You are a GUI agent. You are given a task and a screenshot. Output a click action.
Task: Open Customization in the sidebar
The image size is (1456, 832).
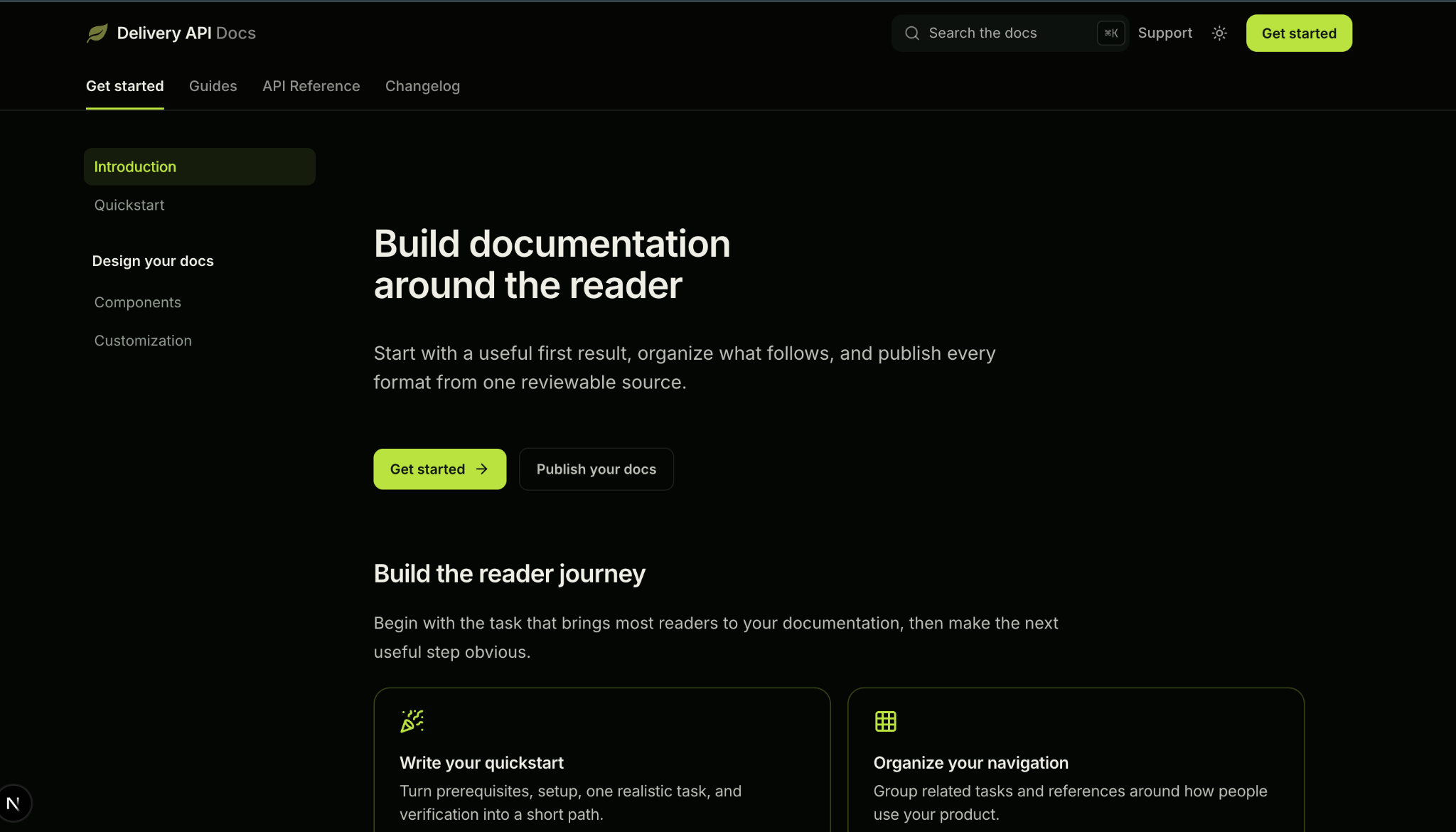[x=143, y=341]
